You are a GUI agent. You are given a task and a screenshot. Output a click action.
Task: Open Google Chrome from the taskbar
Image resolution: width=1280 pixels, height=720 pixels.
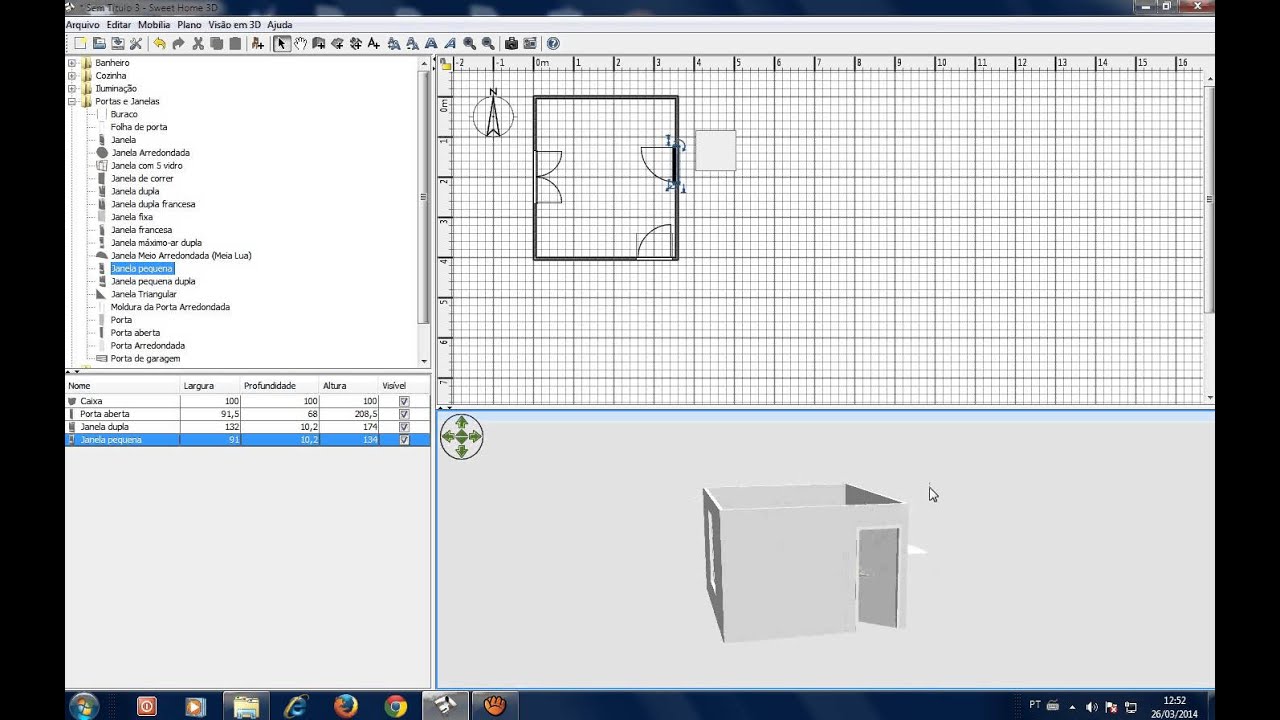pyautogui.click(x=395, y=706)
